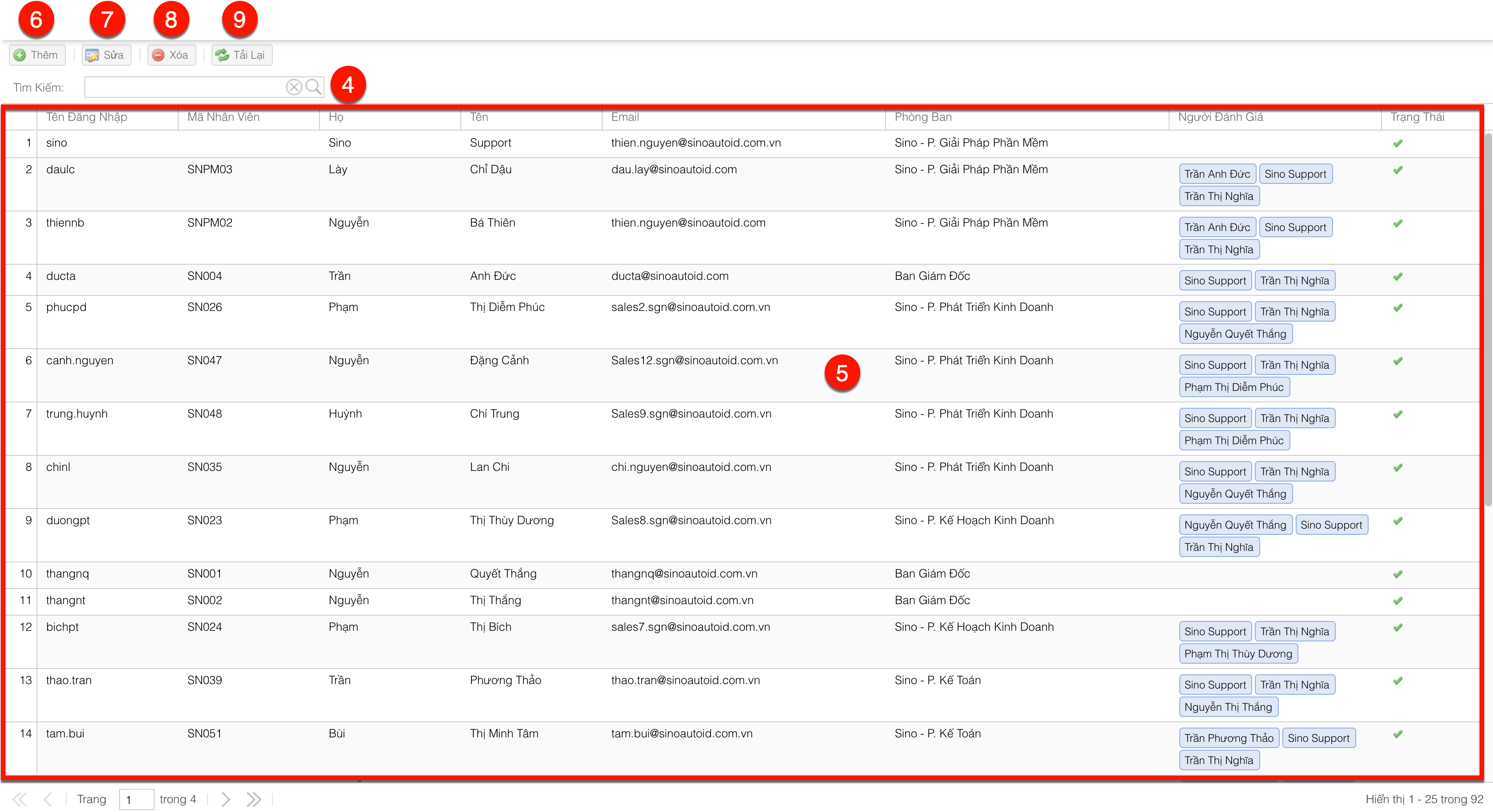The height and width of the screenshot is (812, 1493).
Task: Click status checkmark for user thangnq
Action: [x=1397, y=574]
